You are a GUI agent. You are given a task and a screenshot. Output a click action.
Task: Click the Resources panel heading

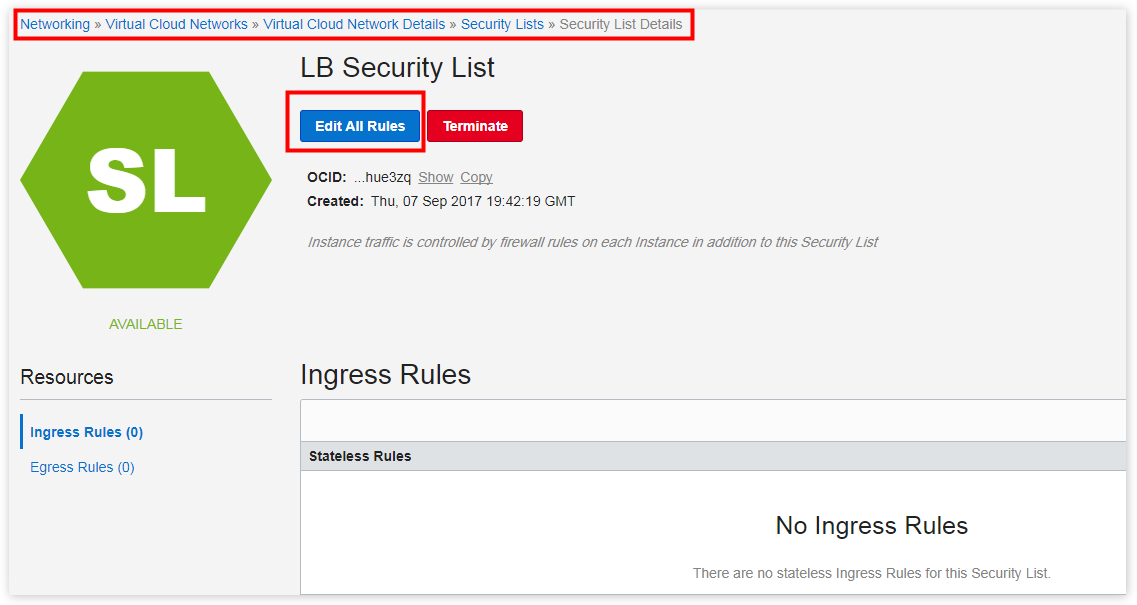[66, 377]
